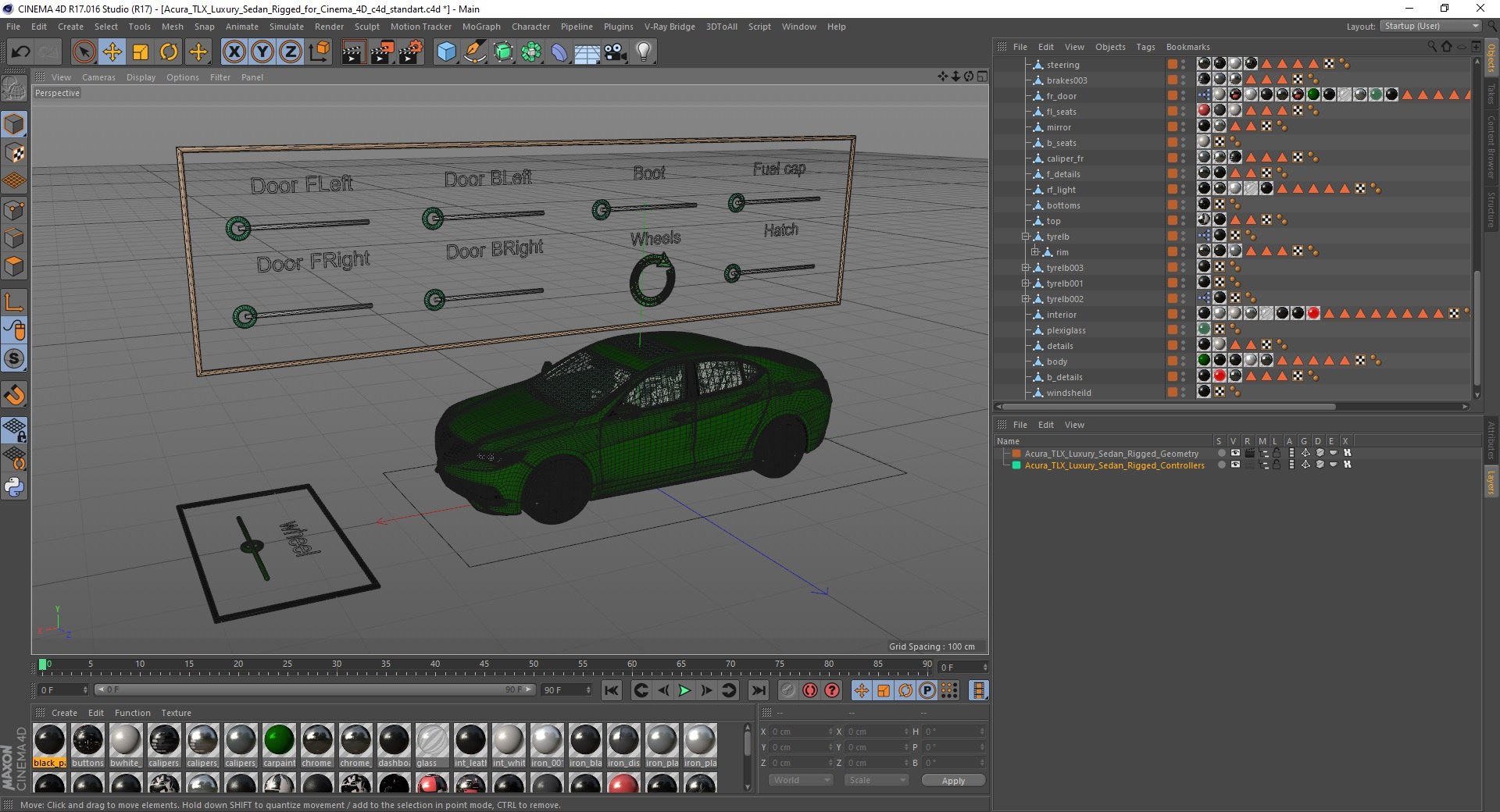Play the animation forward

[x=684, y=690]
